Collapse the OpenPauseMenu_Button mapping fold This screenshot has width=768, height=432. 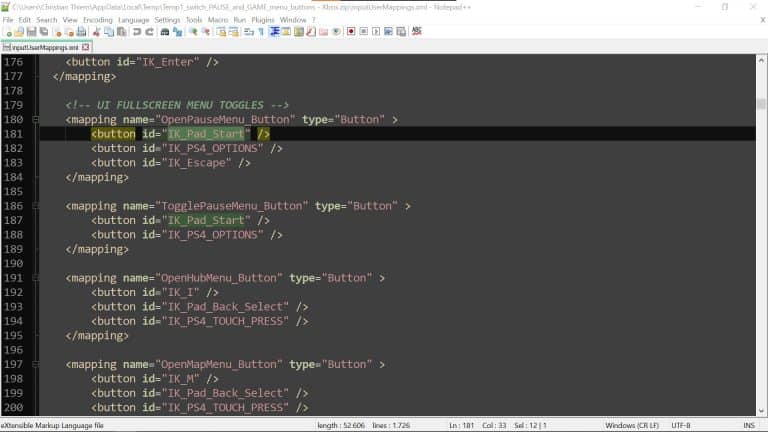pos(36,119)
